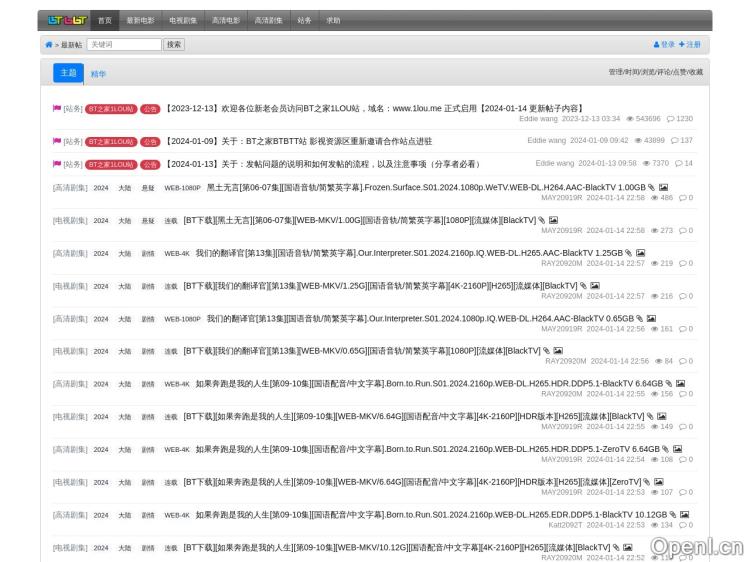Select the 主题 tab
The image size is (750, 562).
[x=68, y=73]
